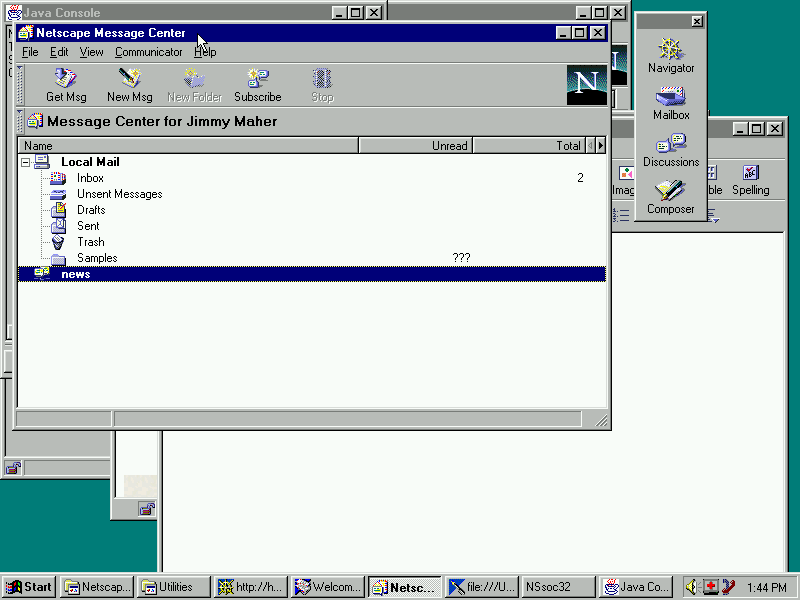Viewport: 800px width, 600px height.
Task: Switch to the Netscap... folder taskbar button
Action: click(x=97, y=587)
